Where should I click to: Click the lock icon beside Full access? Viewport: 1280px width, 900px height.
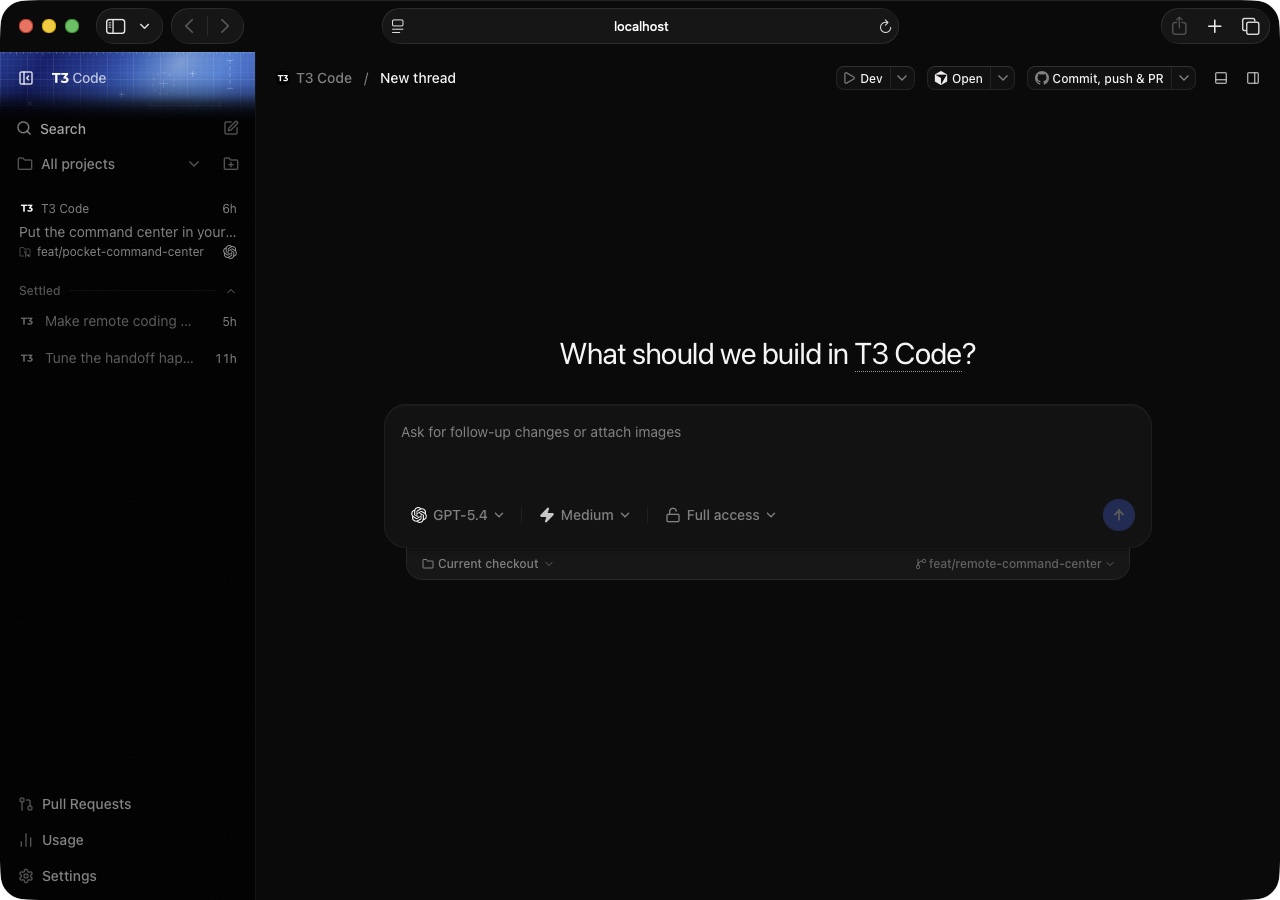coord(673,515)
